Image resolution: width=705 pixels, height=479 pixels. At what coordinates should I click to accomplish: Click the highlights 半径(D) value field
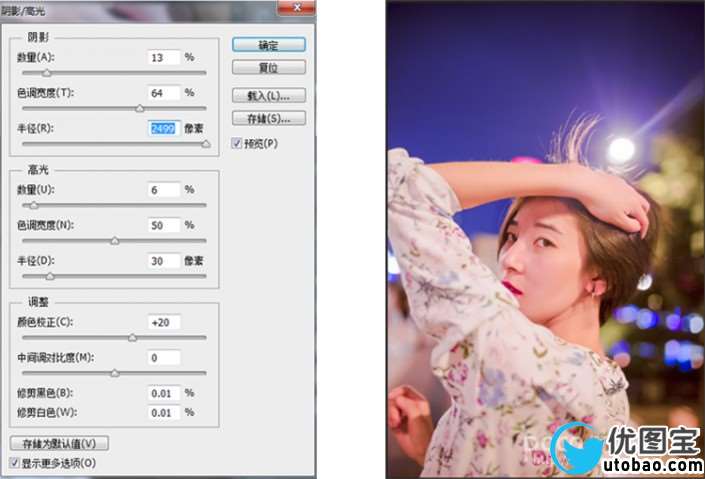pos(164,261)
